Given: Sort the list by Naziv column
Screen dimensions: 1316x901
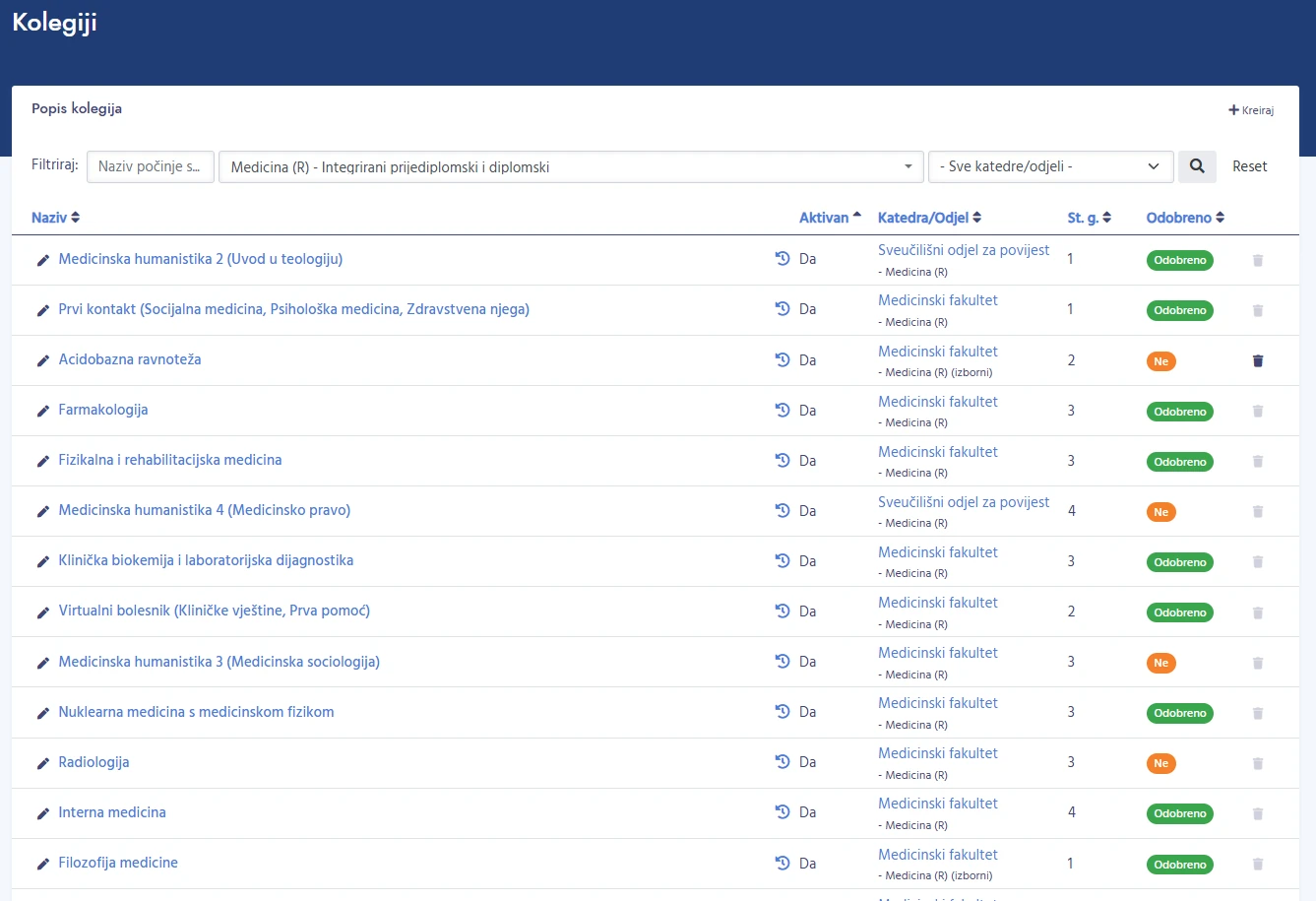Looking at the screenshot, I should coord(55,218).
